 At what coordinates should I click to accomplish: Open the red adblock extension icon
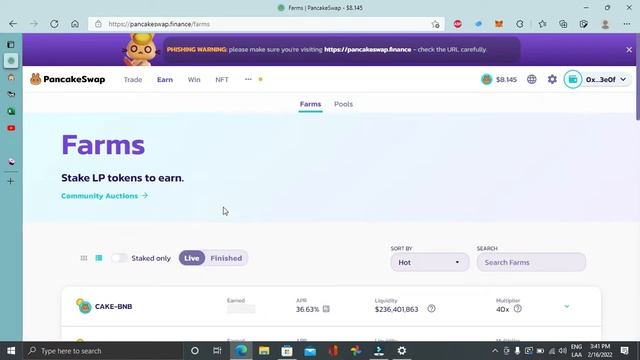[458, 24]
